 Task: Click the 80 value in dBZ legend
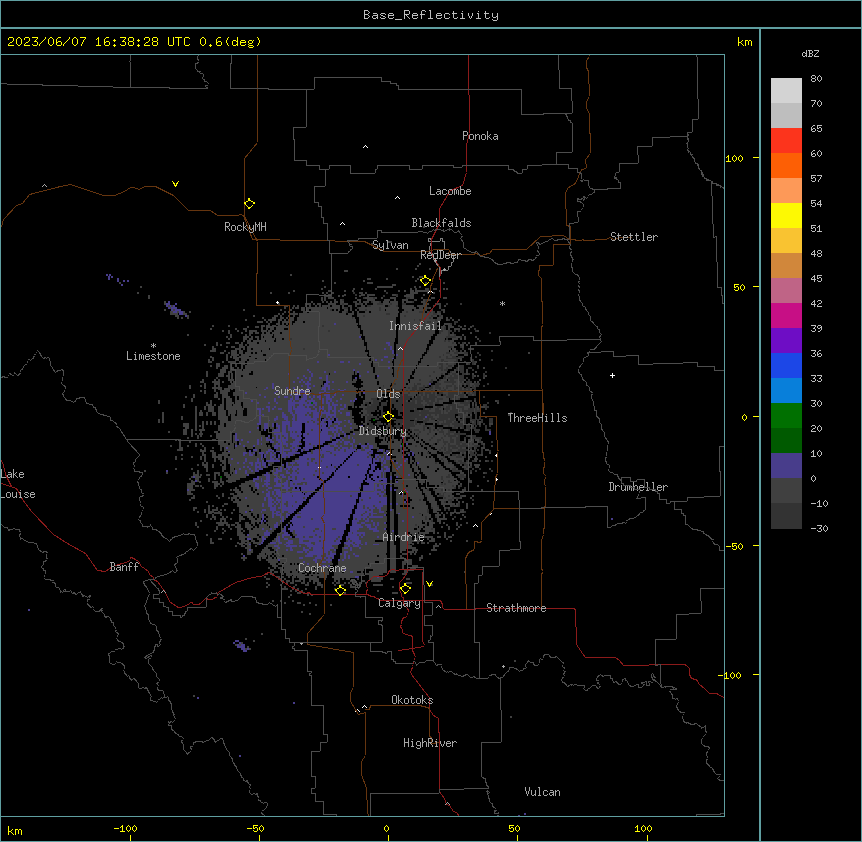816,79
